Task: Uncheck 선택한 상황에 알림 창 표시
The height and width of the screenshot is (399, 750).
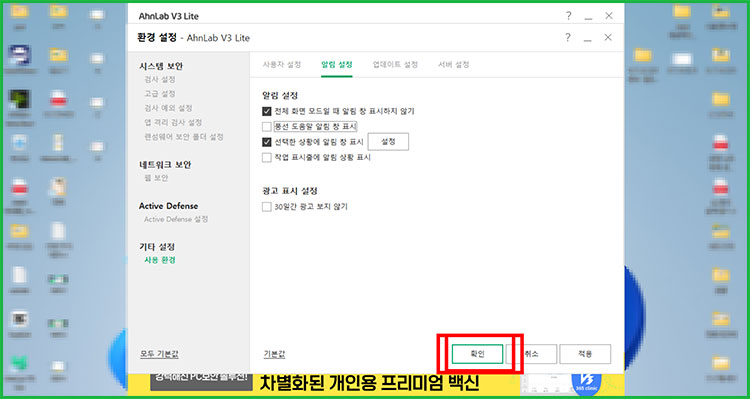Action: 266,142
